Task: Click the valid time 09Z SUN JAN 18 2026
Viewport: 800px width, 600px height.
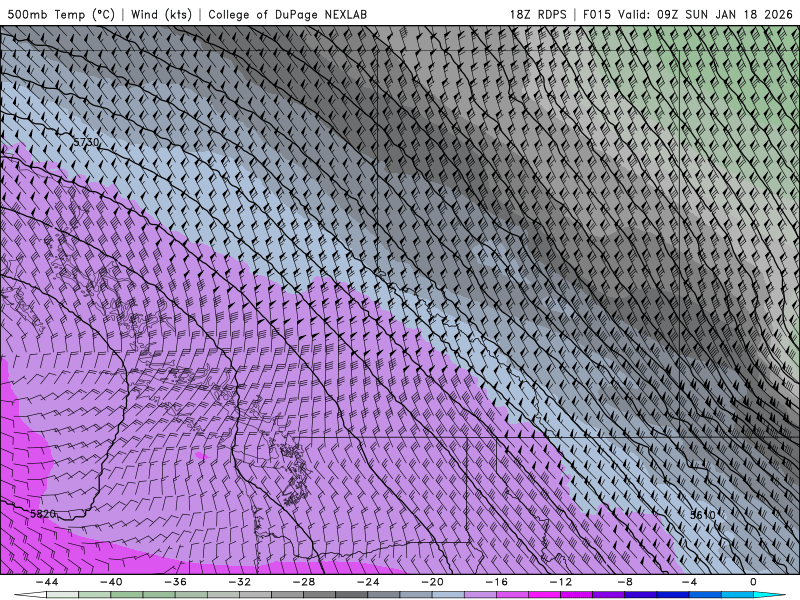Action: click(724, 14)
